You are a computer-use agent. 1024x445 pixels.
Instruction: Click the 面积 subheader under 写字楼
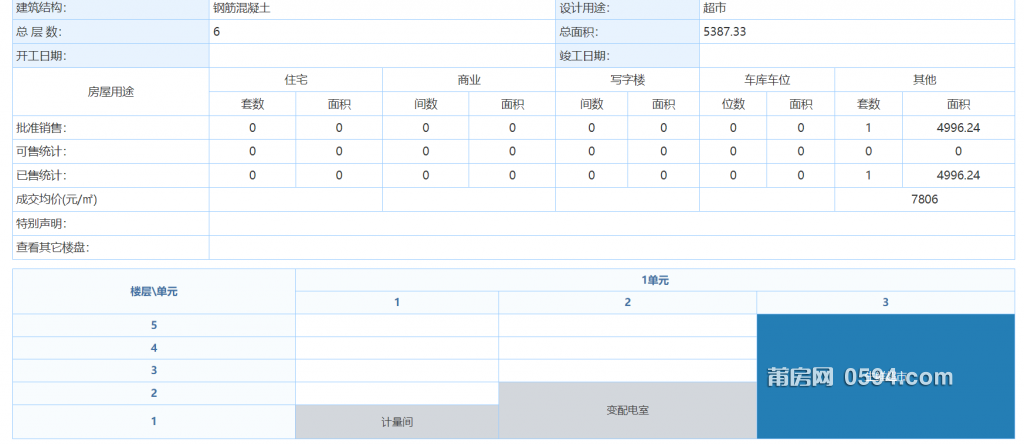pyautogui.click(x=664, y=104)
